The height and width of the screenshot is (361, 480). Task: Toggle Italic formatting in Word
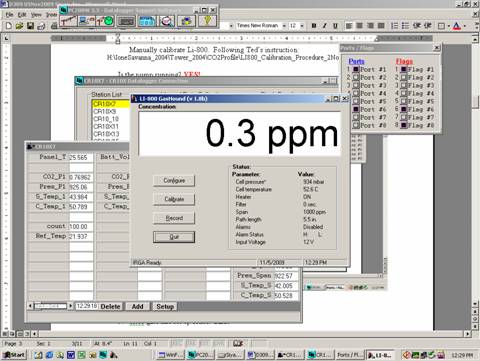pyautogui.click(x=325, y=26)
